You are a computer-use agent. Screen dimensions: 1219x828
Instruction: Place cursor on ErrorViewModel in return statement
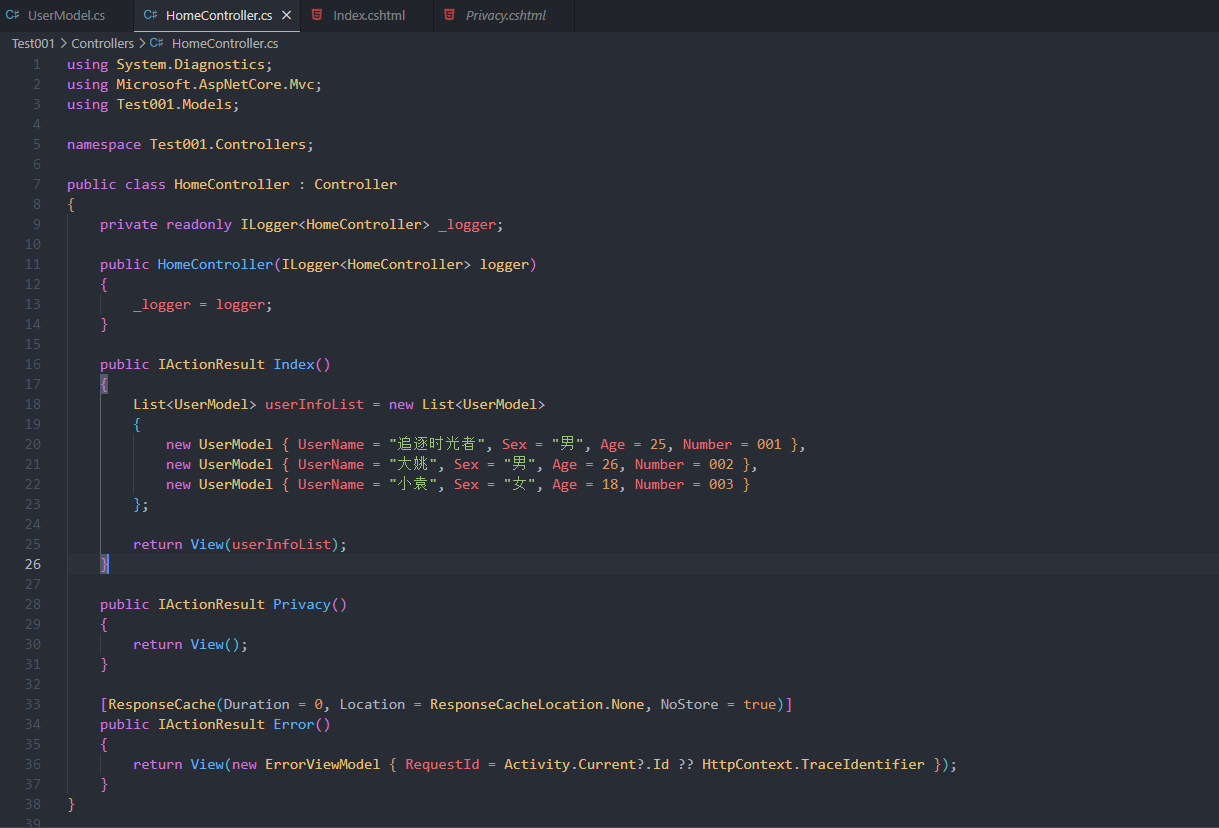322,764
